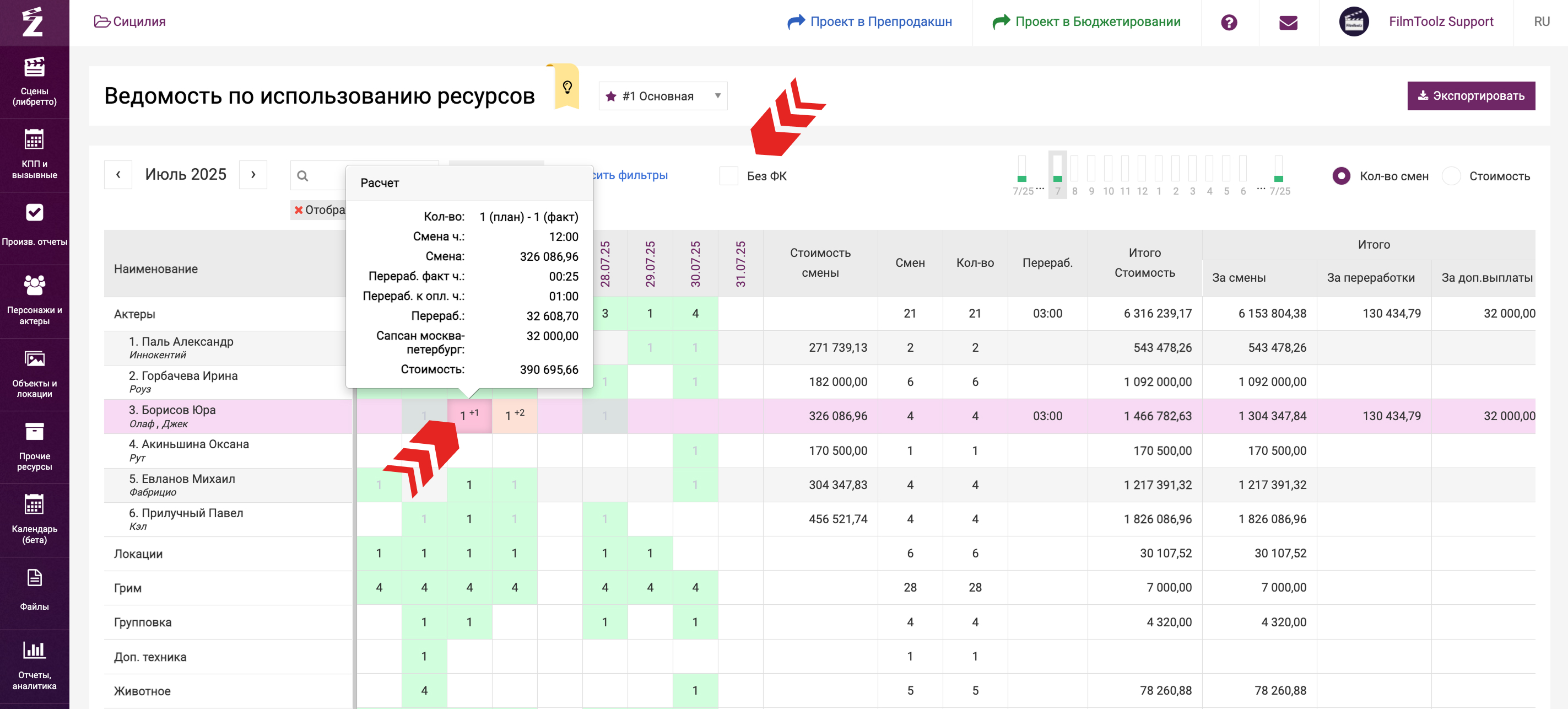Image resolution: width=1568 pixels, height=709 pixels.
Task: Open Объекты и локации section
Action: (35, 373)
